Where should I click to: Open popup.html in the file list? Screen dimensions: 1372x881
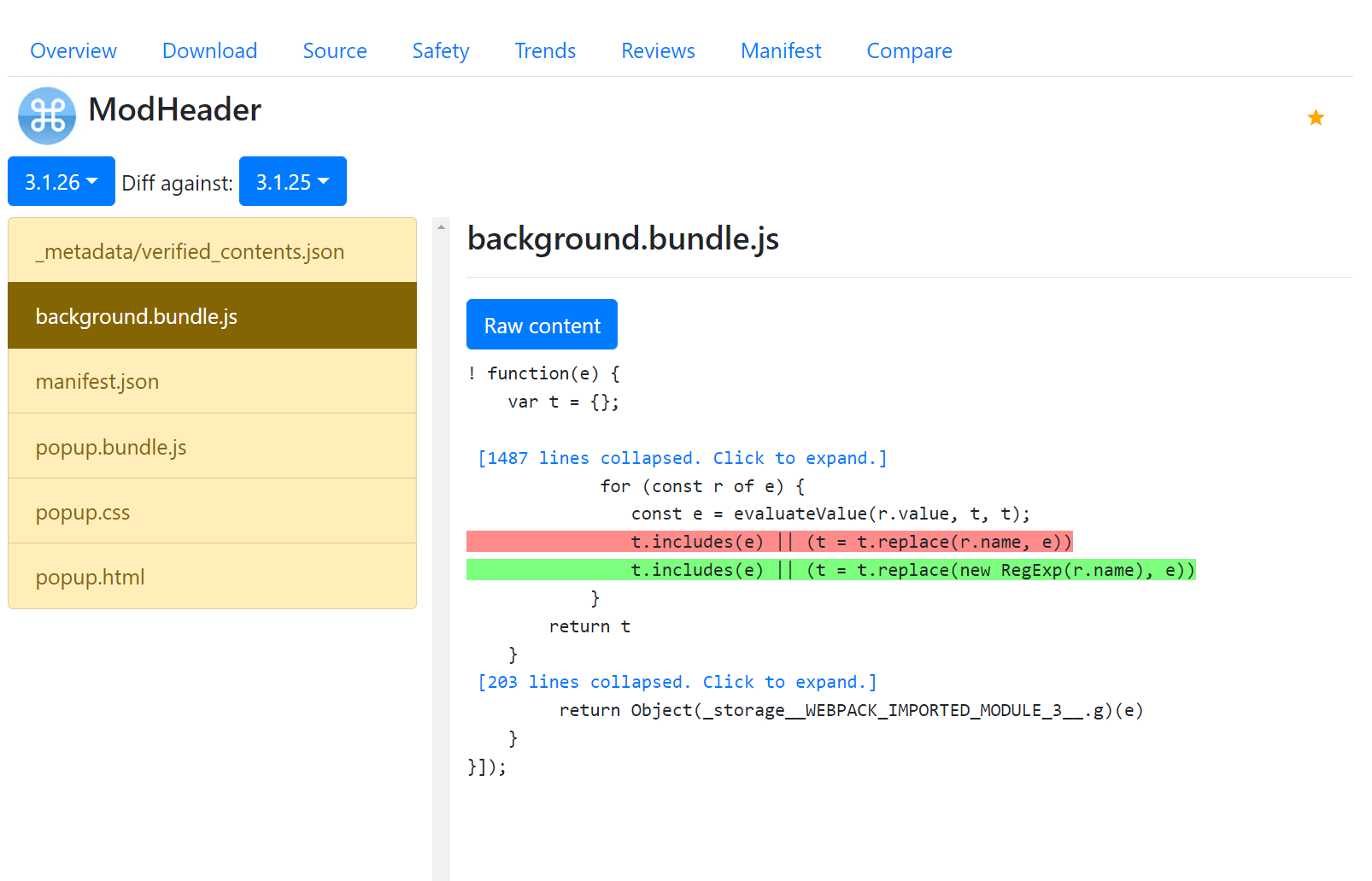[x=212, y=576]
